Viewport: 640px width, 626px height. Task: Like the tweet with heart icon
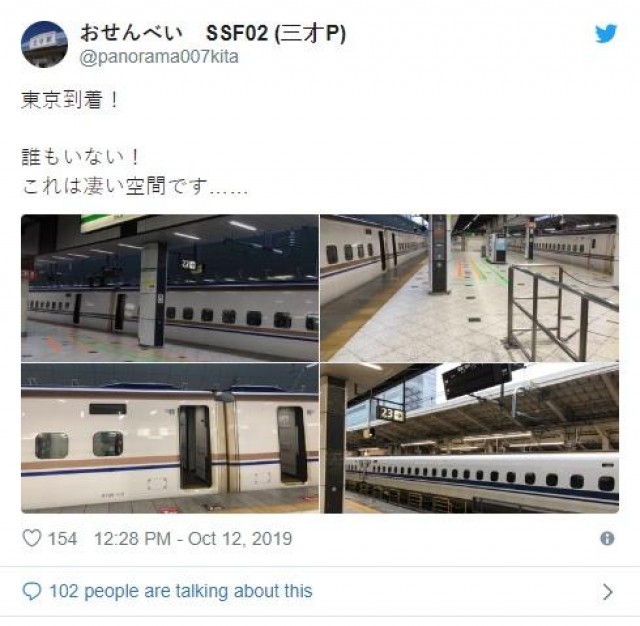pos(31,538)
